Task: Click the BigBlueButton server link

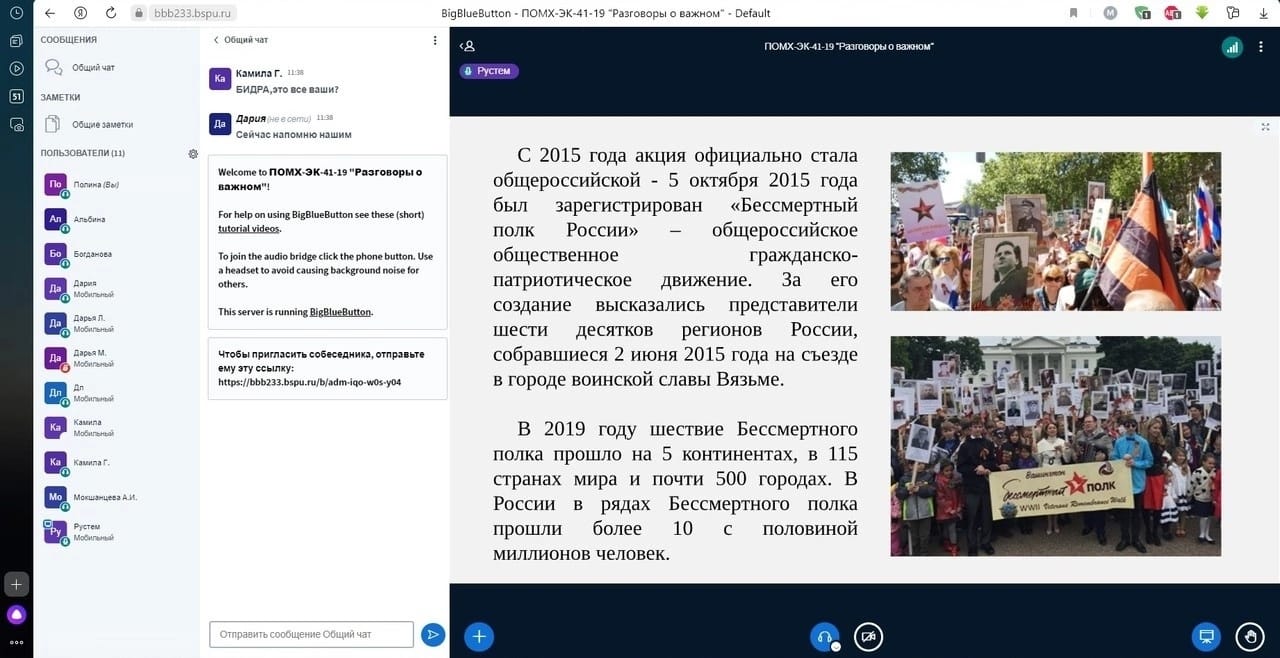Action: pos(340,312)
